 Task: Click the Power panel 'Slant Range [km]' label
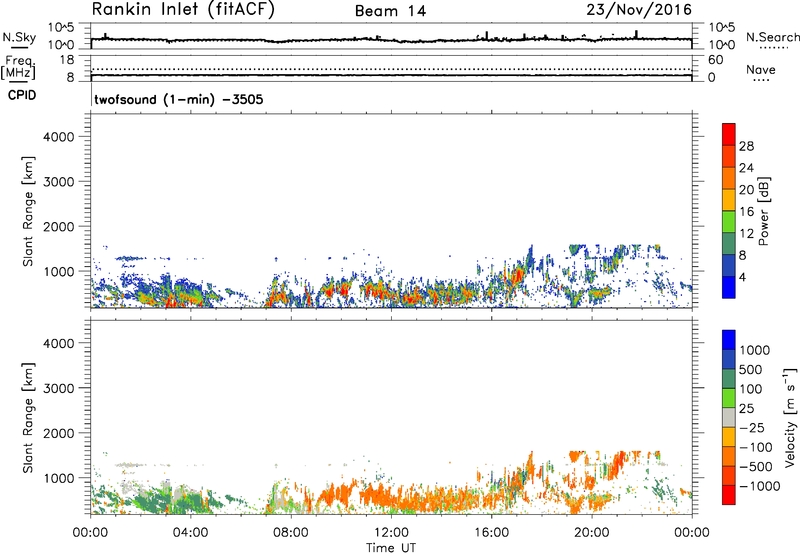pos(28,211)
